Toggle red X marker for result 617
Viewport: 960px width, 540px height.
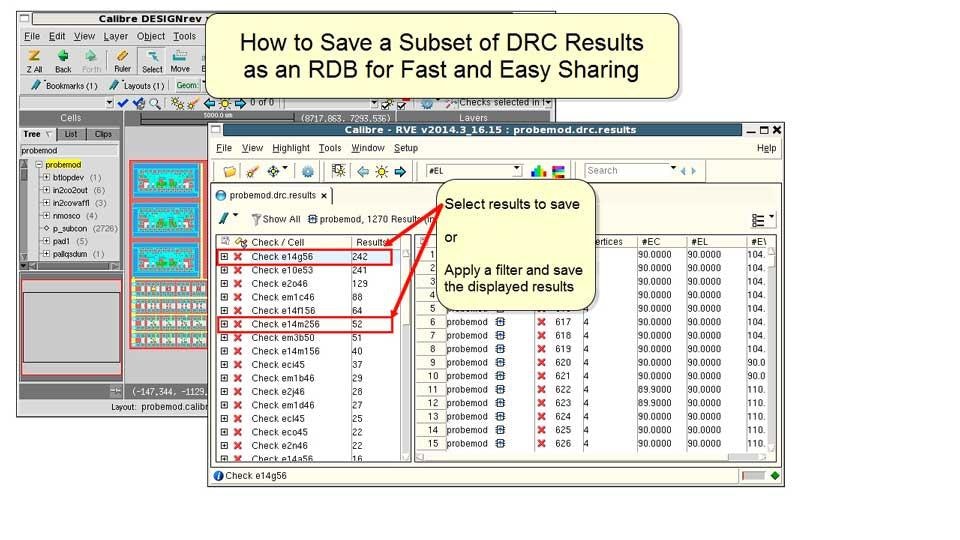tap(541, 322)
